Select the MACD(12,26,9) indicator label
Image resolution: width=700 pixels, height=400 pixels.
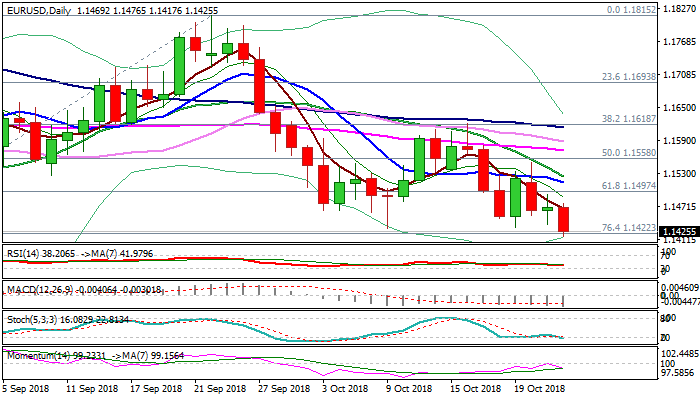[x=38, y=290]
